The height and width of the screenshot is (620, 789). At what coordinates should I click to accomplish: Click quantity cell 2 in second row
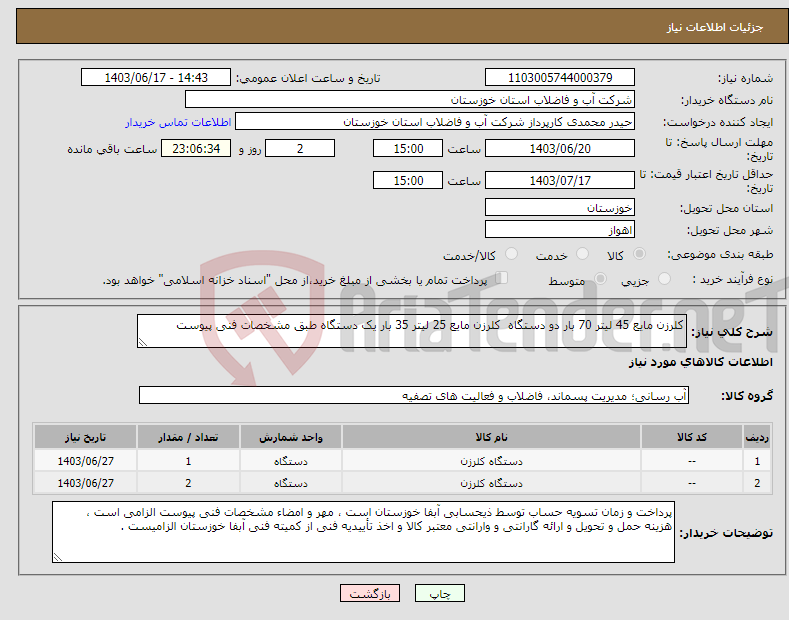(x=188, y=483)
